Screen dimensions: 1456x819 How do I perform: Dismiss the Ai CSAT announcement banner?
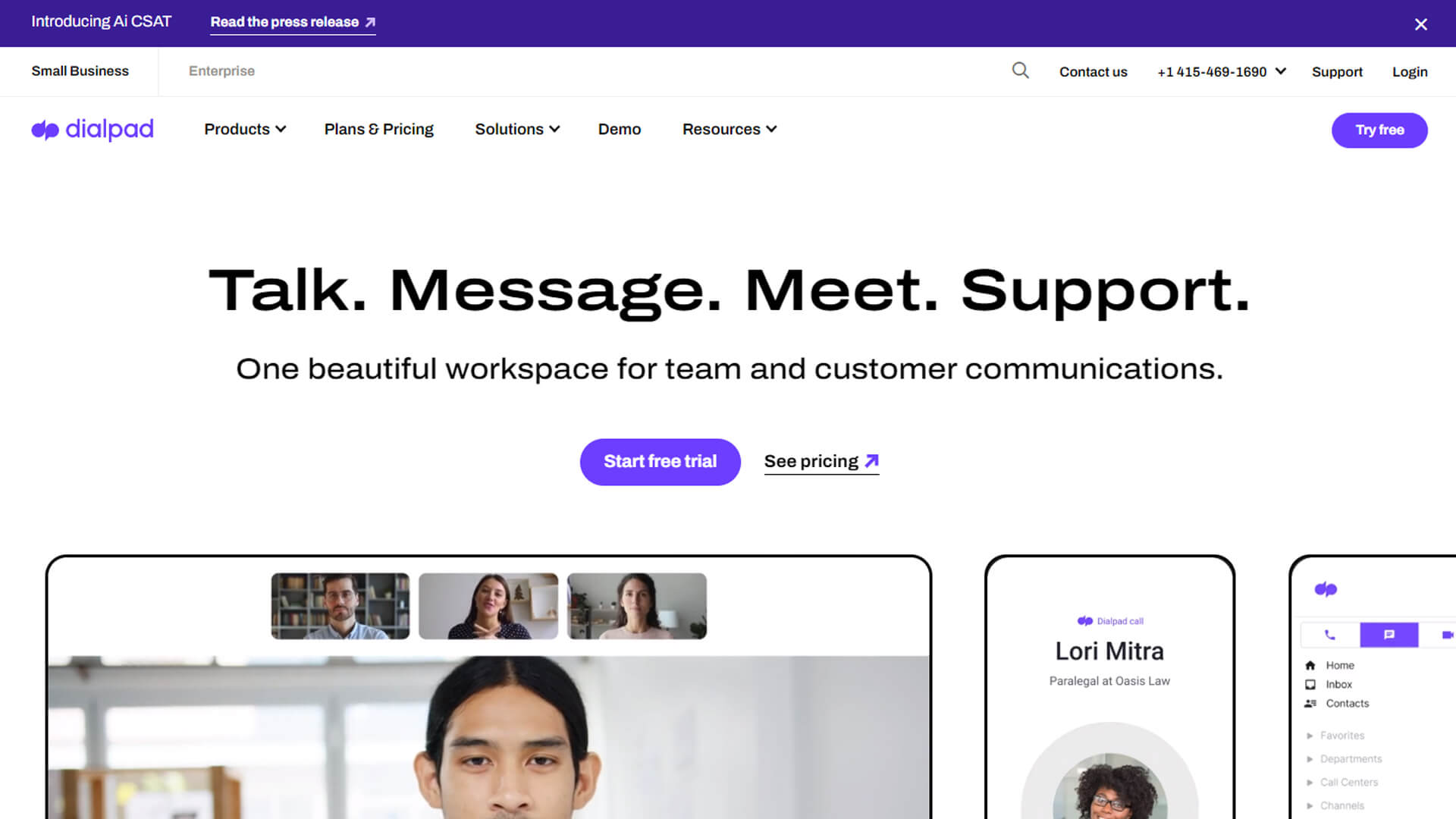tap(1420, 24)
